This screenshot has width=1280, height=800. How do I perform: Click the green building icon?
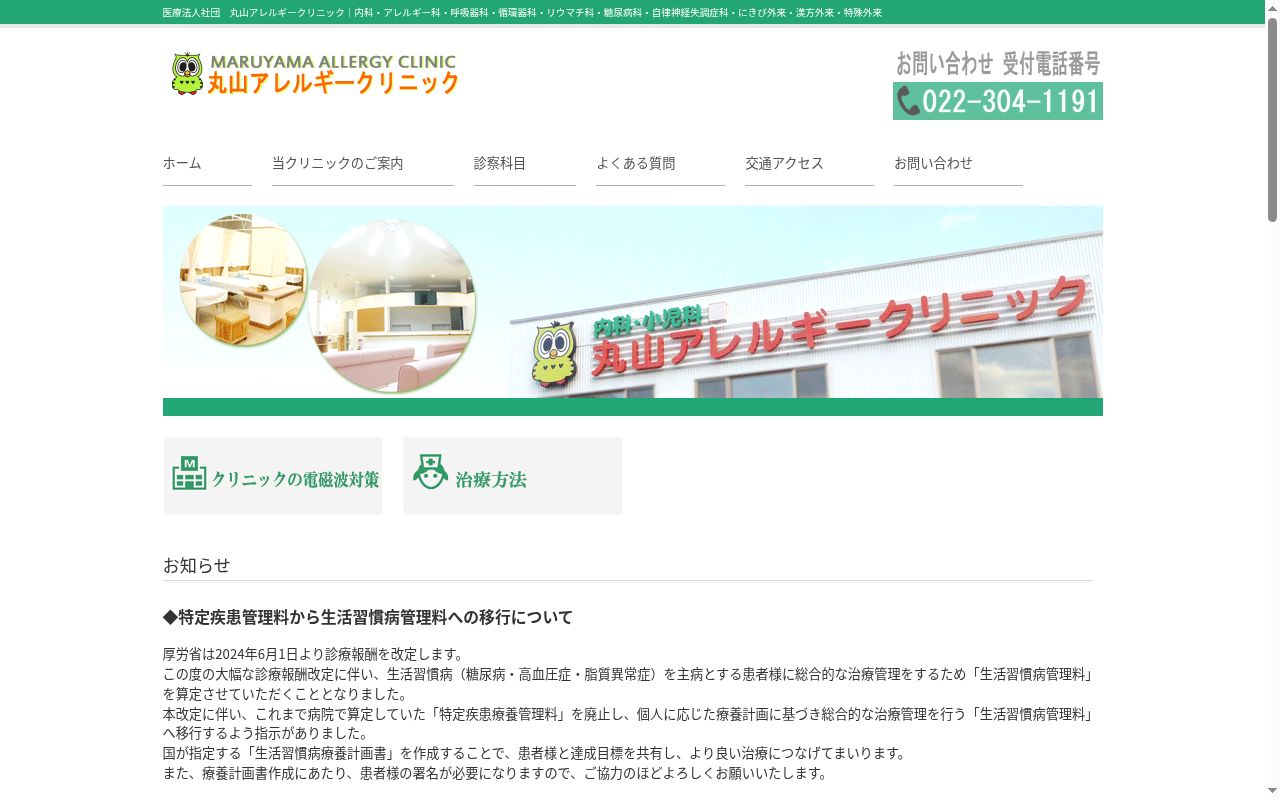(x=189, y=473)
